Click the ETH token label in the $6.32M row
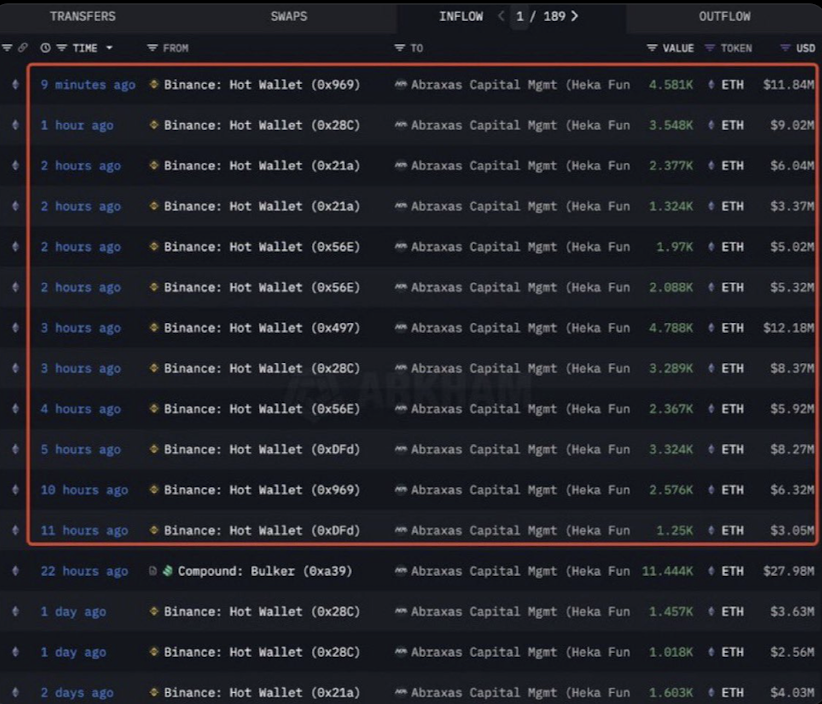Image resolution: width=822 pixels, height=704 pixels. coord(732,490)
